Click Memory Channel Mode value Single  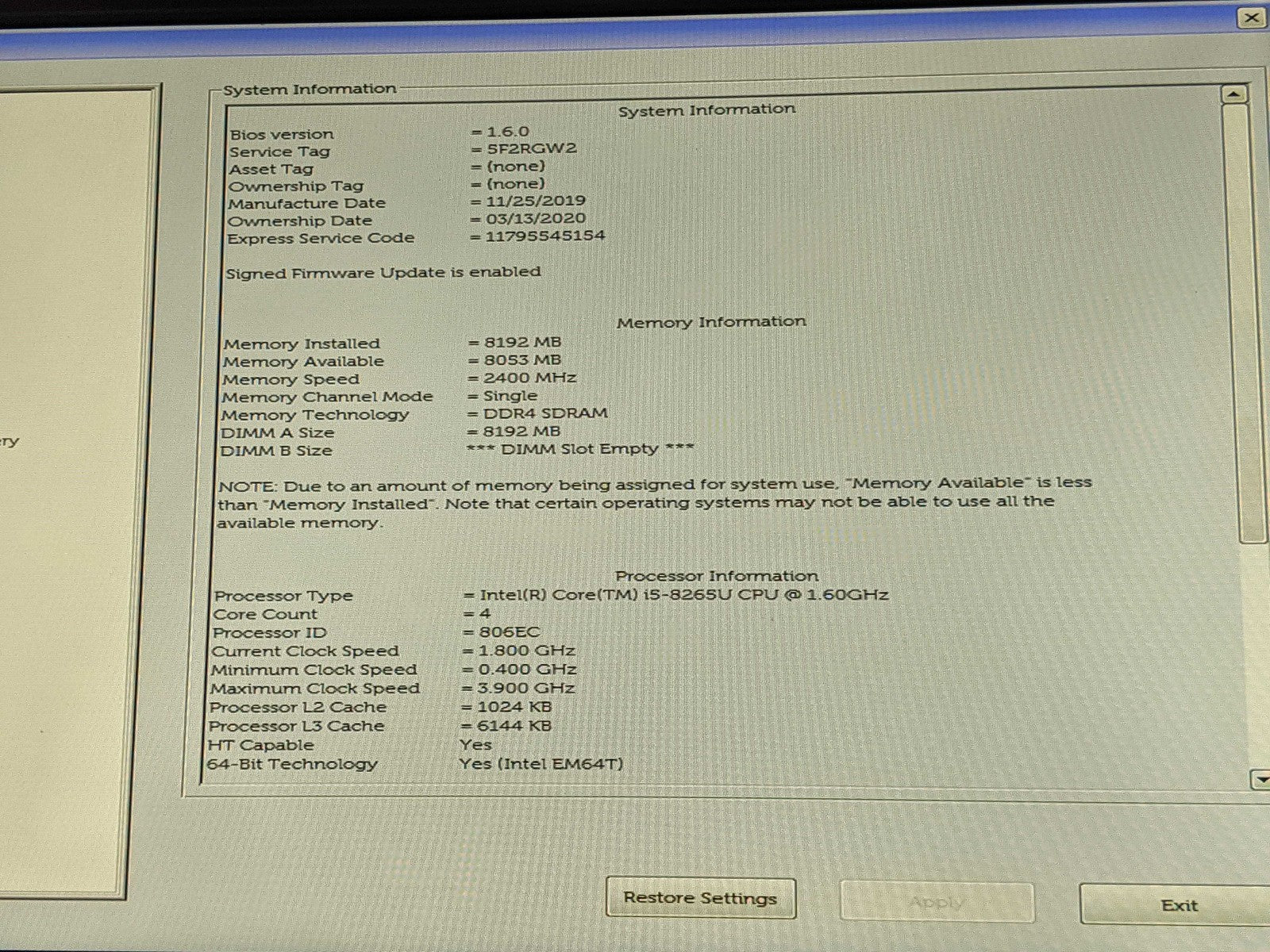[510, 395]
